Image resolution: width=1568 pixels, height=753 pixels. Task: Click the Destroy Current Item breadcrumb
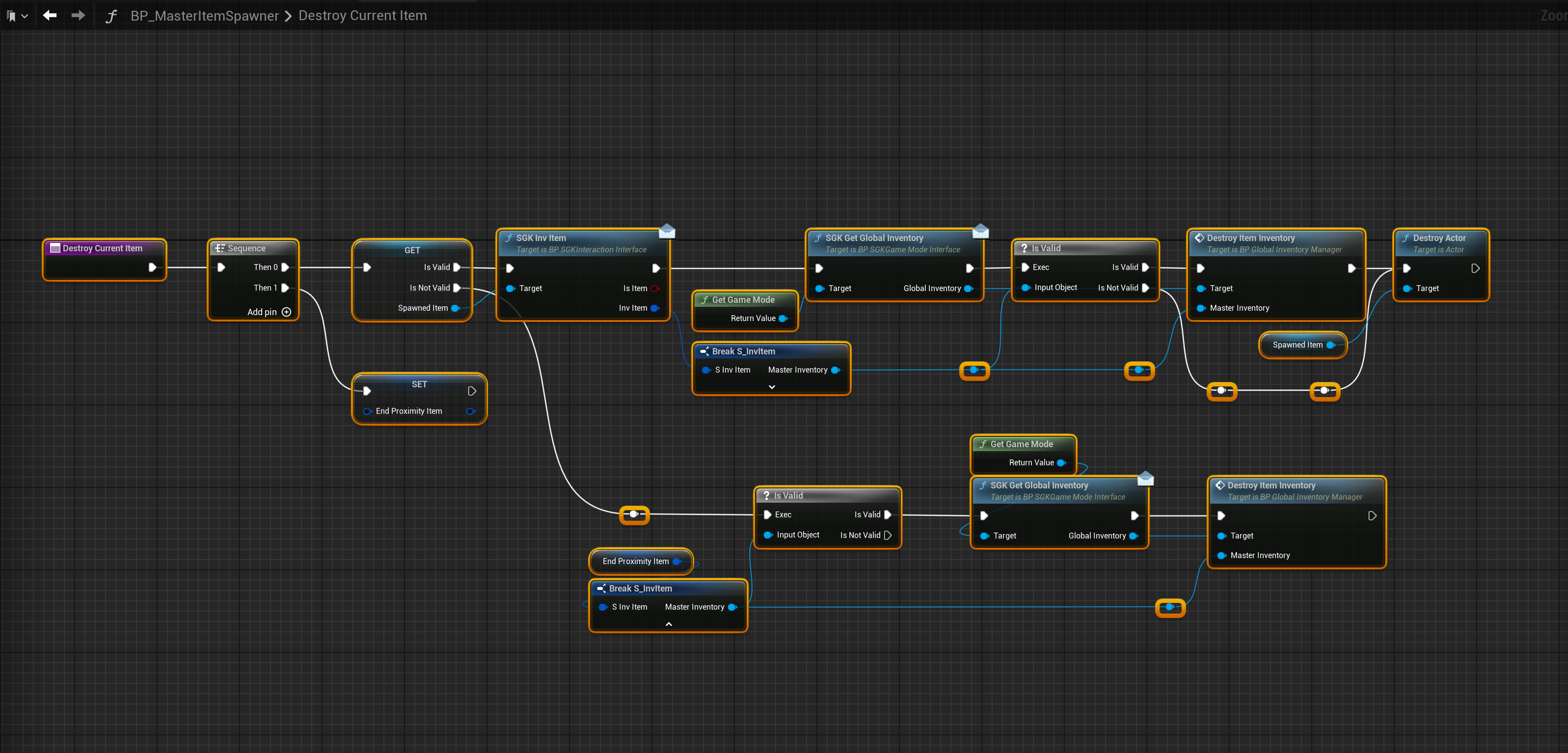(x=362, y=16)
